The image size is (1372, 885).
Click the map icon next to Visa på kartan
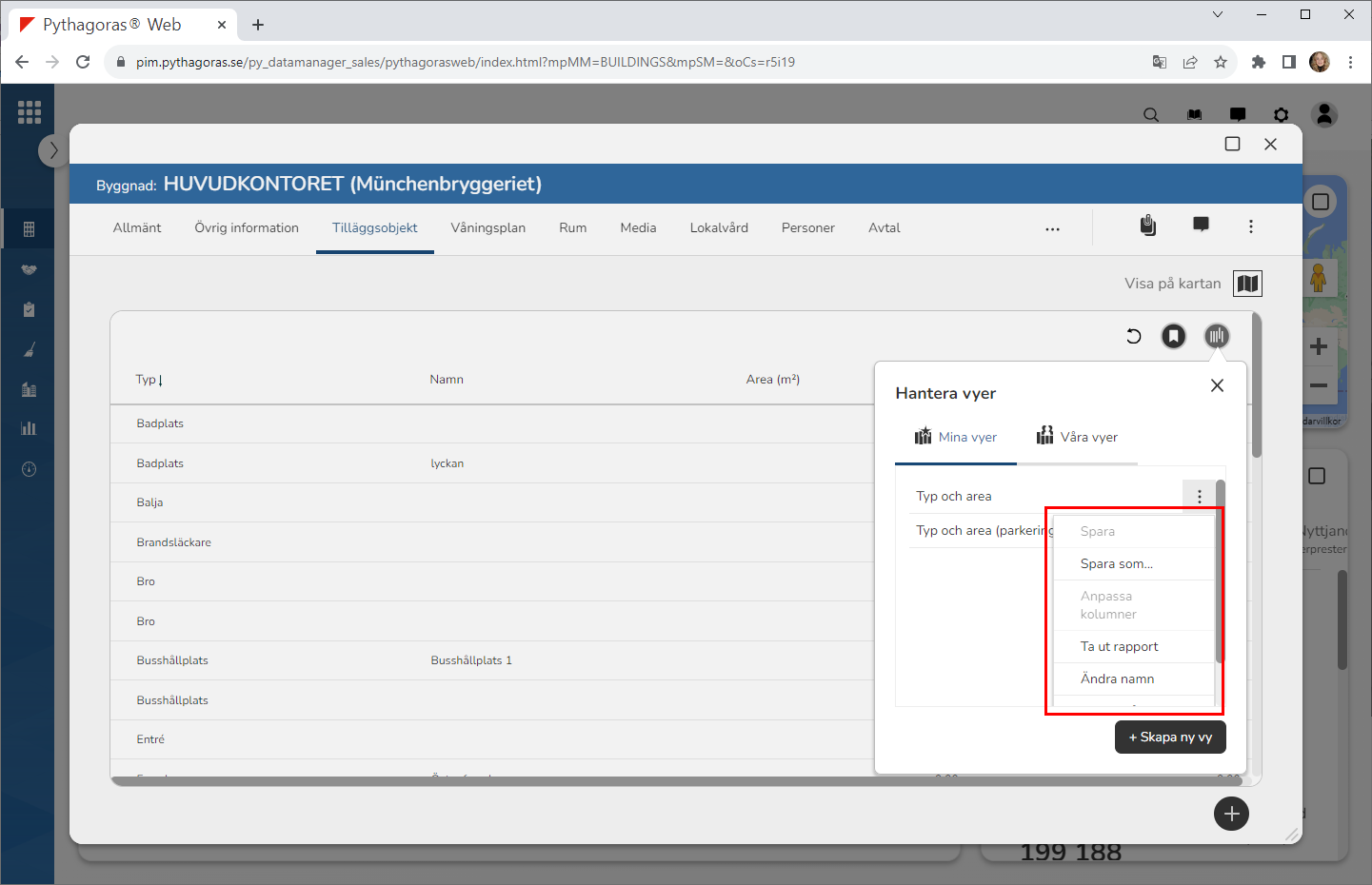click(x=1247, y=284)
